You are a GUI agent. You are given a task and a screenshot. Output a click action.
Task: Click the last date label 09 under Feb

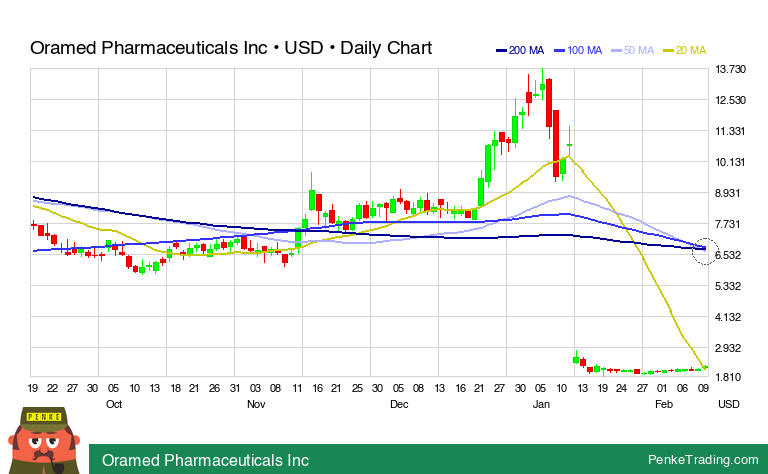pyautogui.click(x=703, y=388)
